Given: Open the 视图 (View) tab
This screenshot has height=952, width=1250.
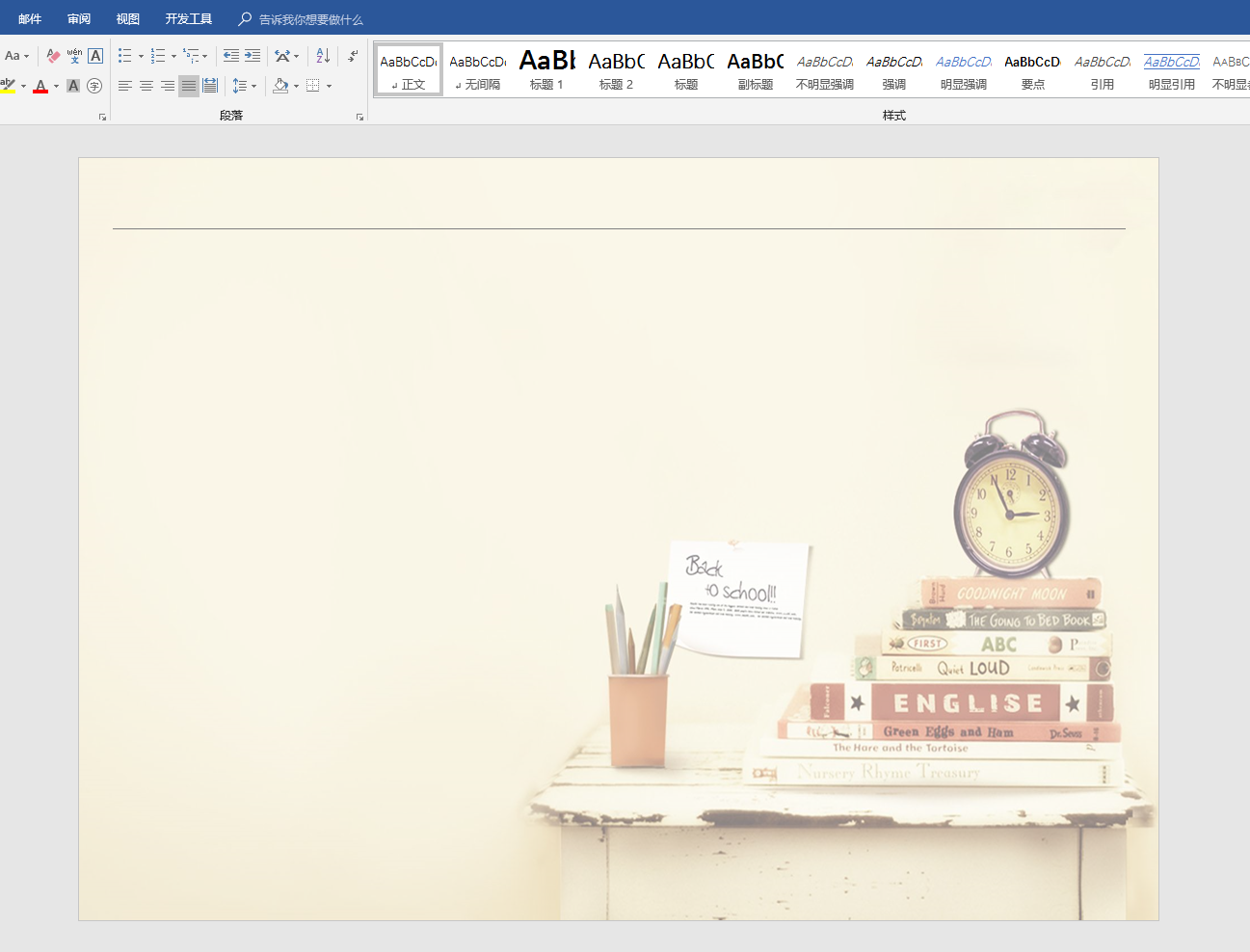Looking at the screenshot, I should tap(128, 19).
